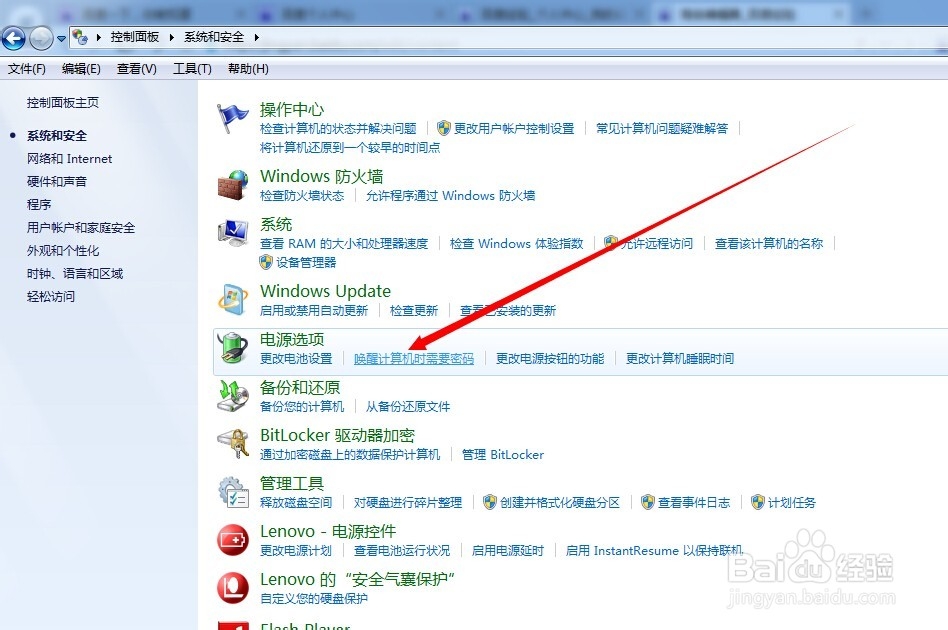Open 检查计算机的状态并解决问题
Image resolution: width=948 pixels, height=630 pixels.
tap(338, 129)
